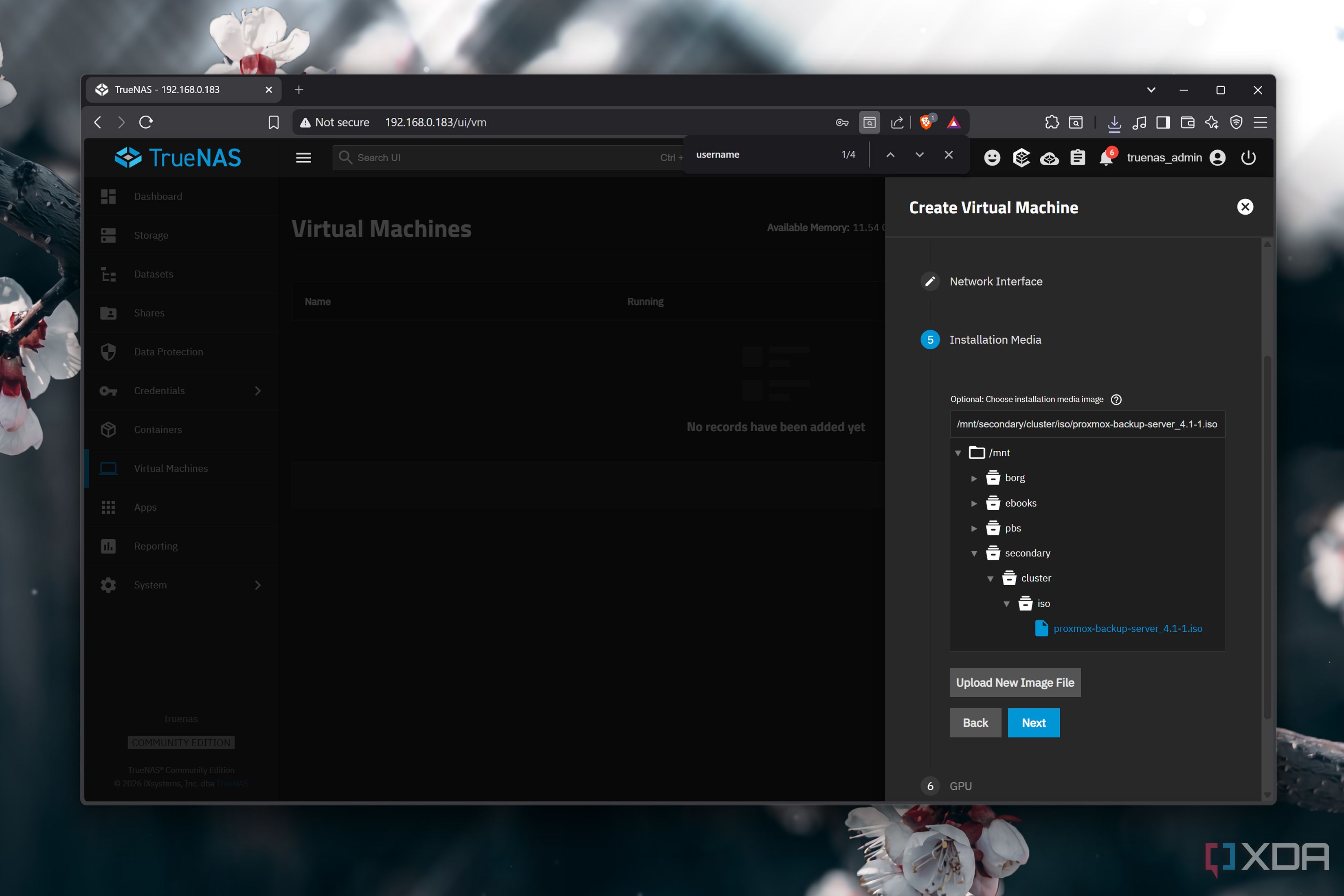This screenshot has width=1344, height=896.
Task: Click the installation media path field
Action: (1087, 424)
